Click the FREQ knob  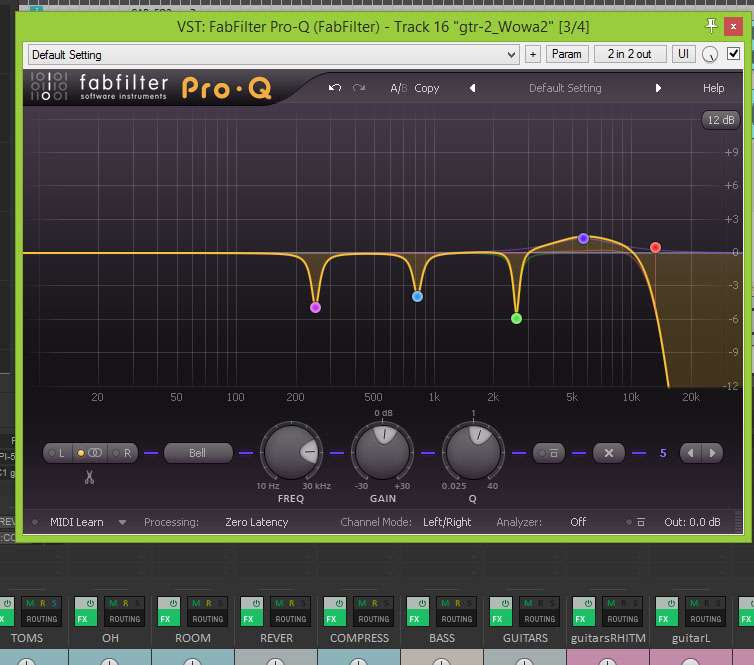(x=291, y=452)
